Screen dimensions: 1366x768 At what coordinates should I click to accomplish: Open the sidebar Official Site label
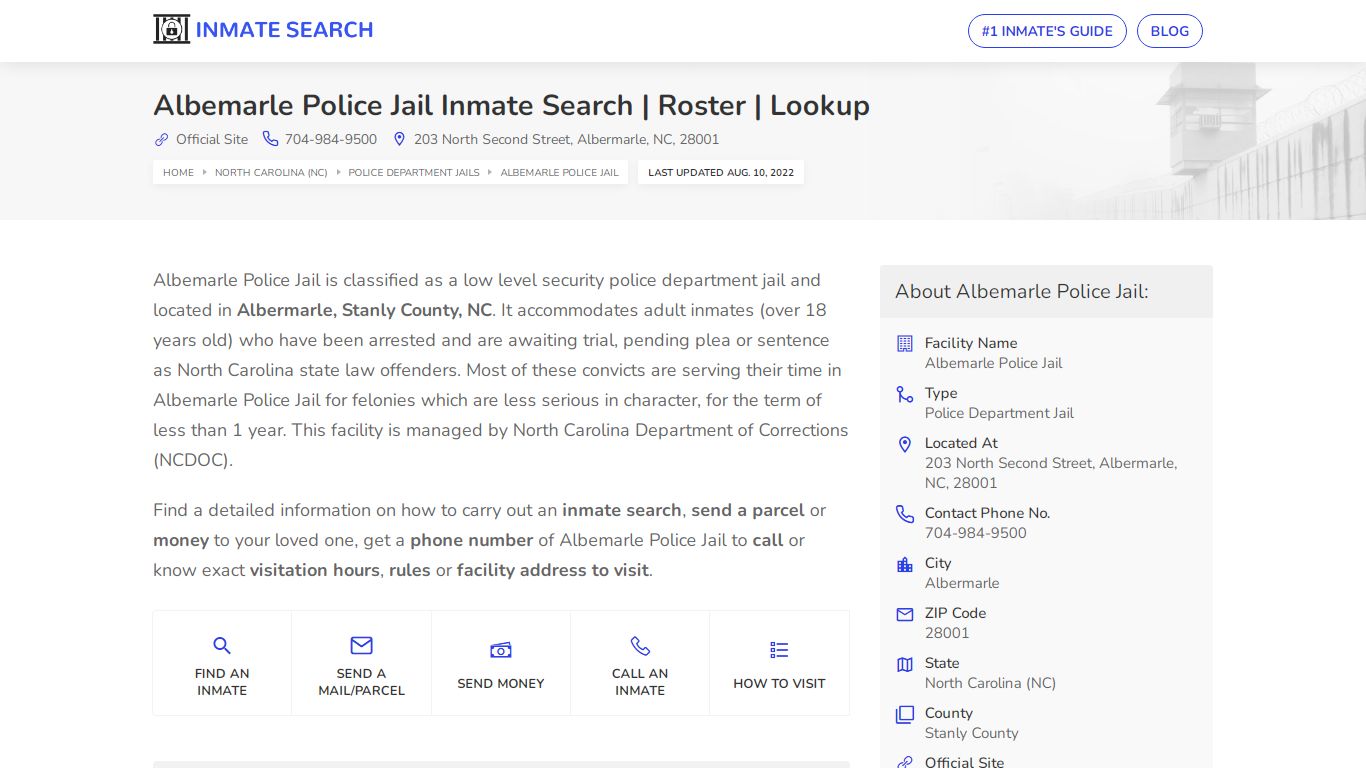964,762
